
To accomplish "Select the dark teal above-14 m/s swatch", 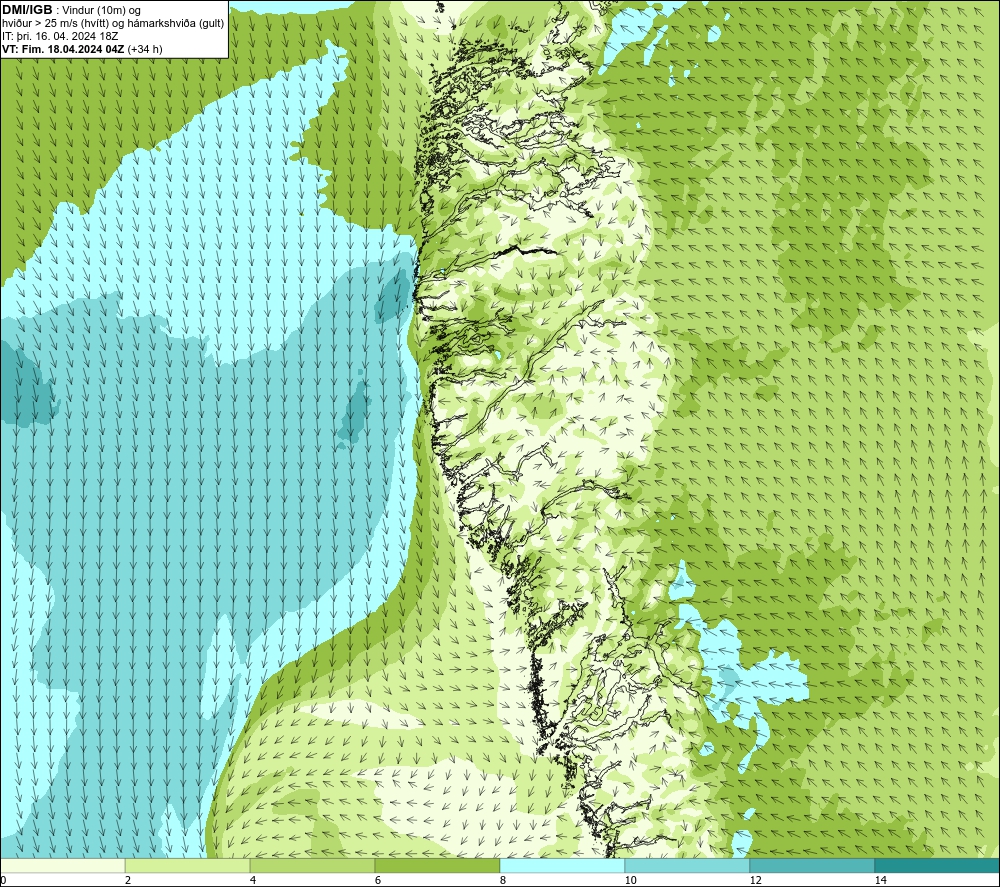I will click(x=938, y=865).
